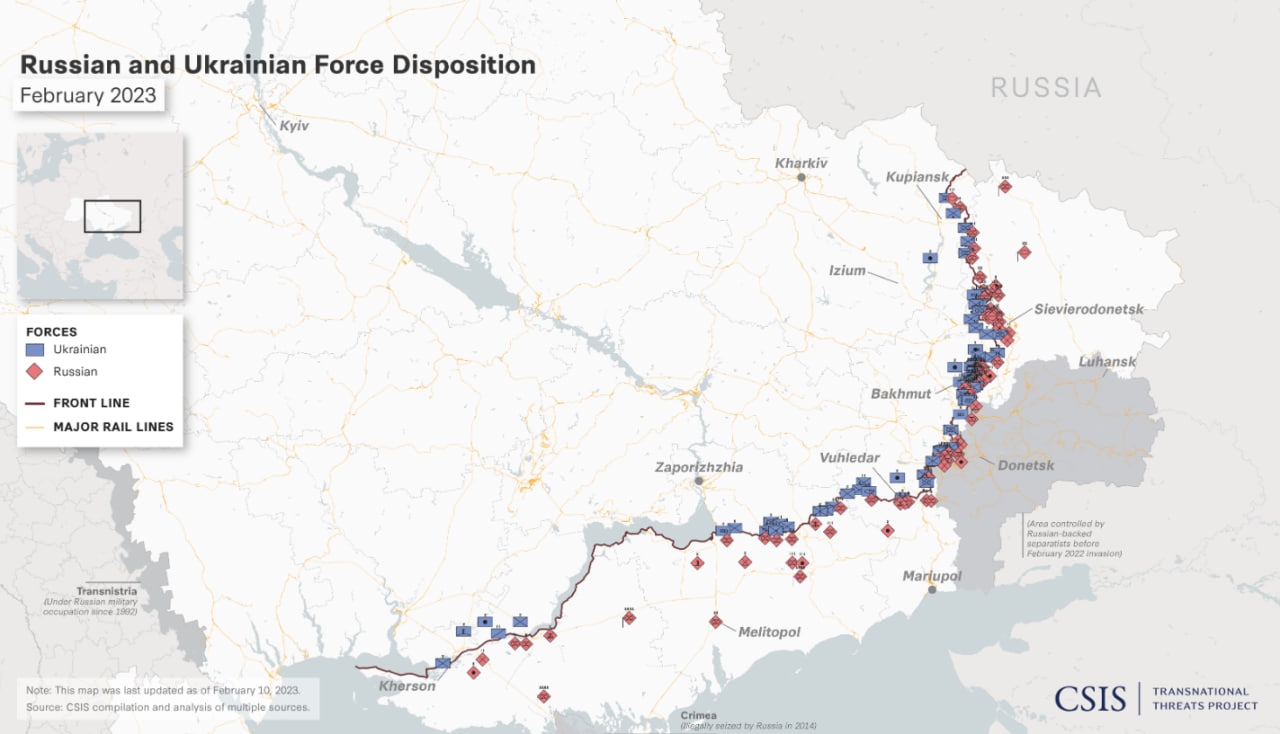This screenshot has height=734, width=1280.
Task: Select the Kharkiv city dot marker
Action: pyautogui.click(x=801, y=178)
